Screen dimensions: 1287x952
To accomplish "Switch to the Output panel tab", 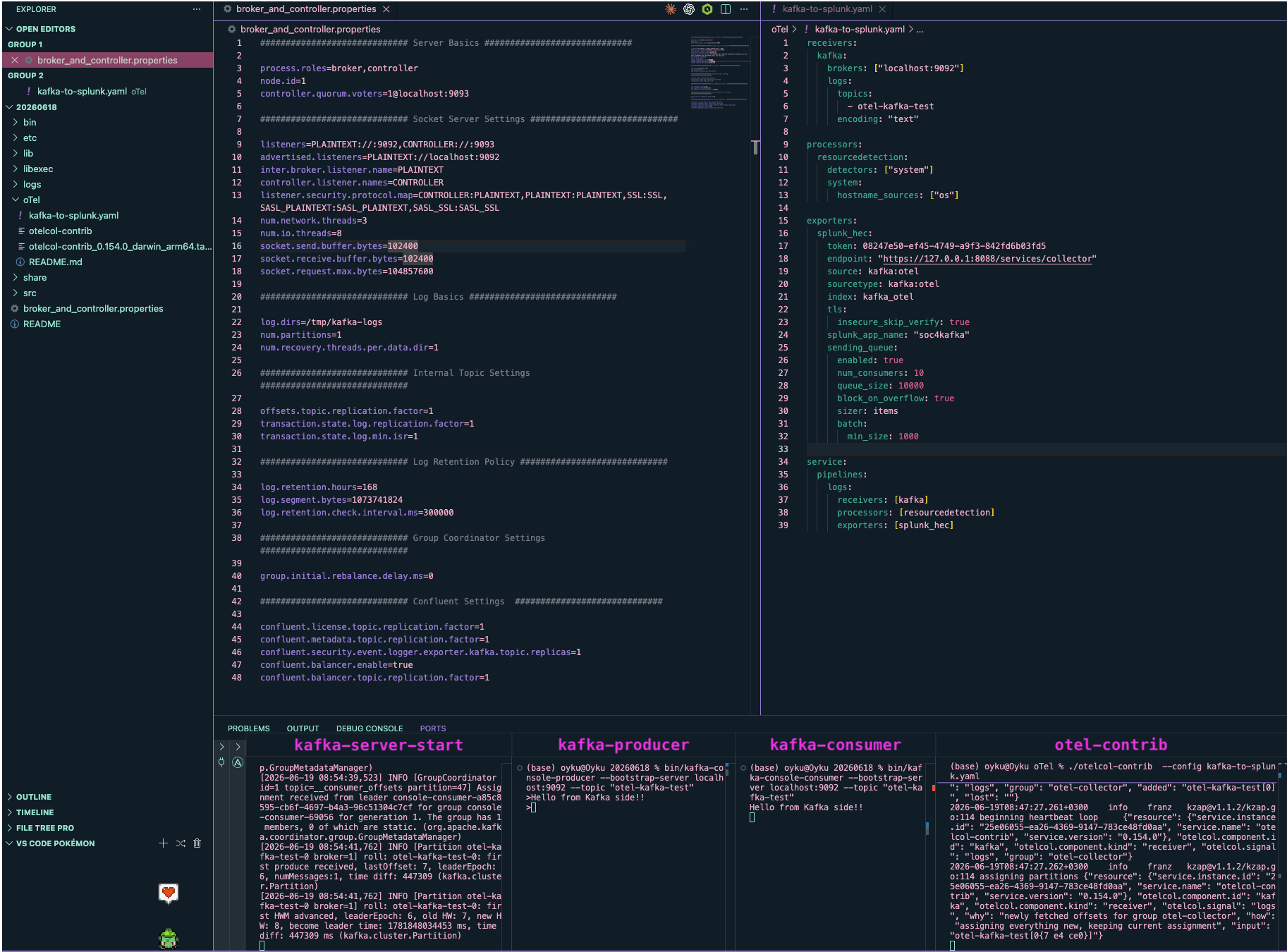I will click(x=303, y=728).
